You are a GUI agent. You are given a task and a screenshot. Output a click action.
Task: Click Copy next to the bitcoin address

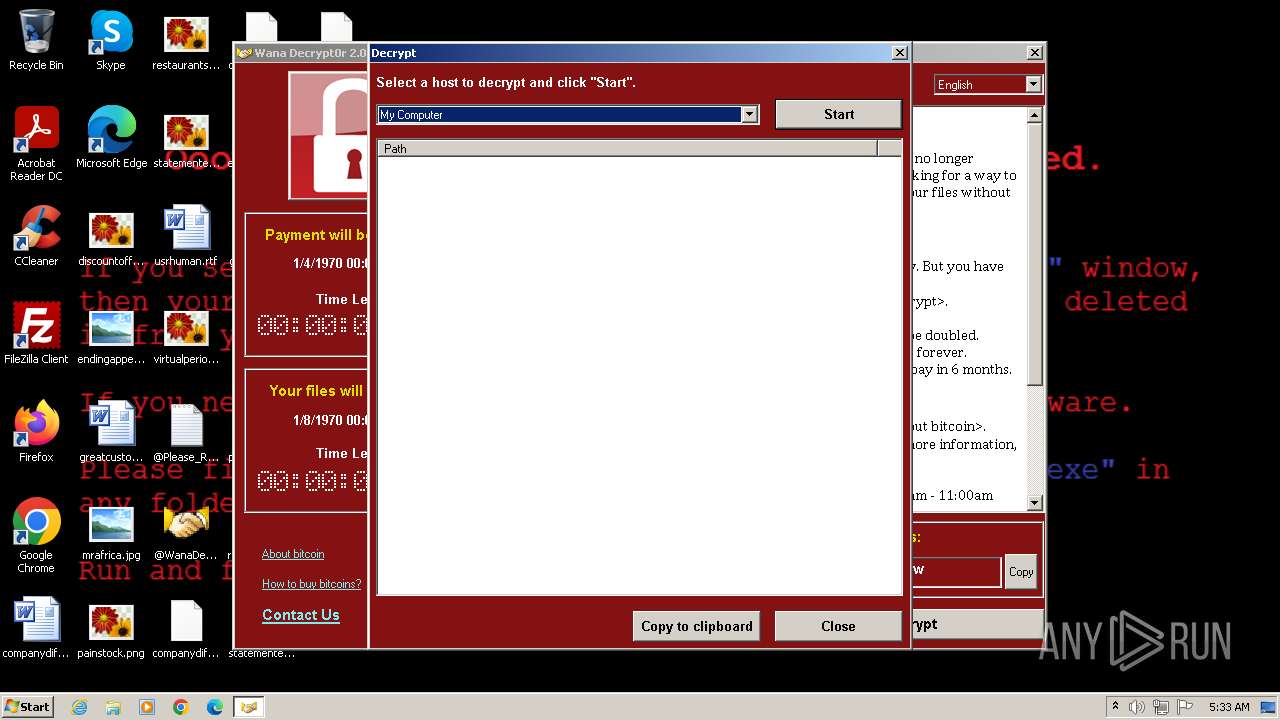click(1021, 572)
